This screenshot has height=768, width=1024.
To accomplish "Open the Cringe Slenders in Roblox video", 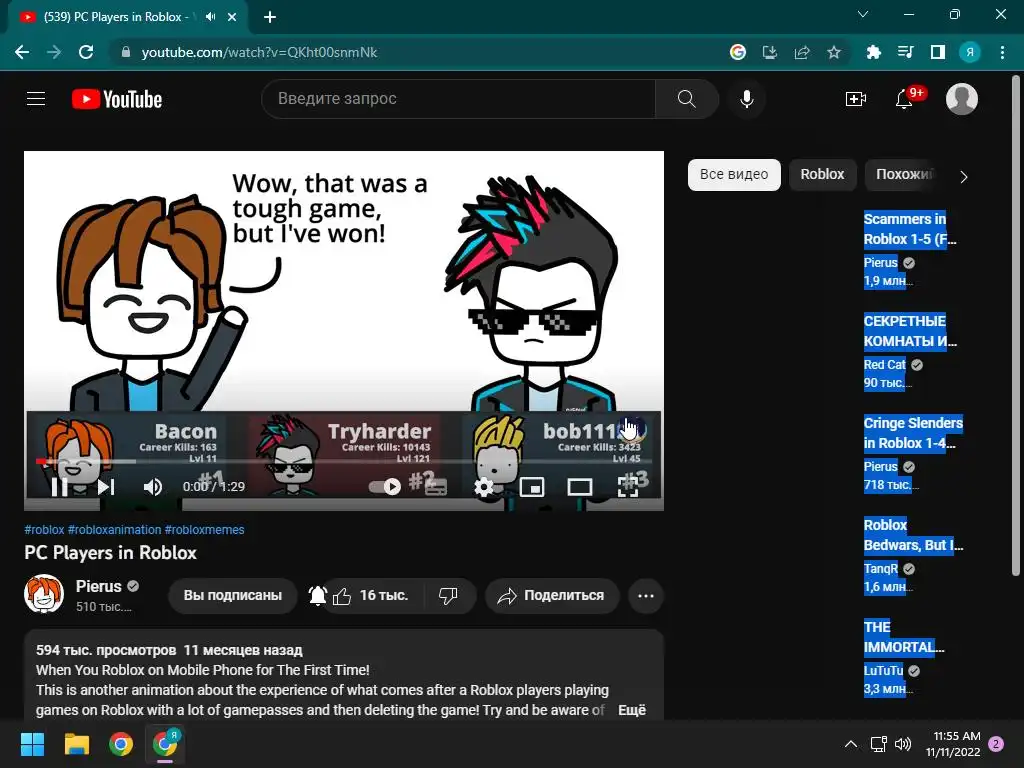I will [x=913, y=433].
